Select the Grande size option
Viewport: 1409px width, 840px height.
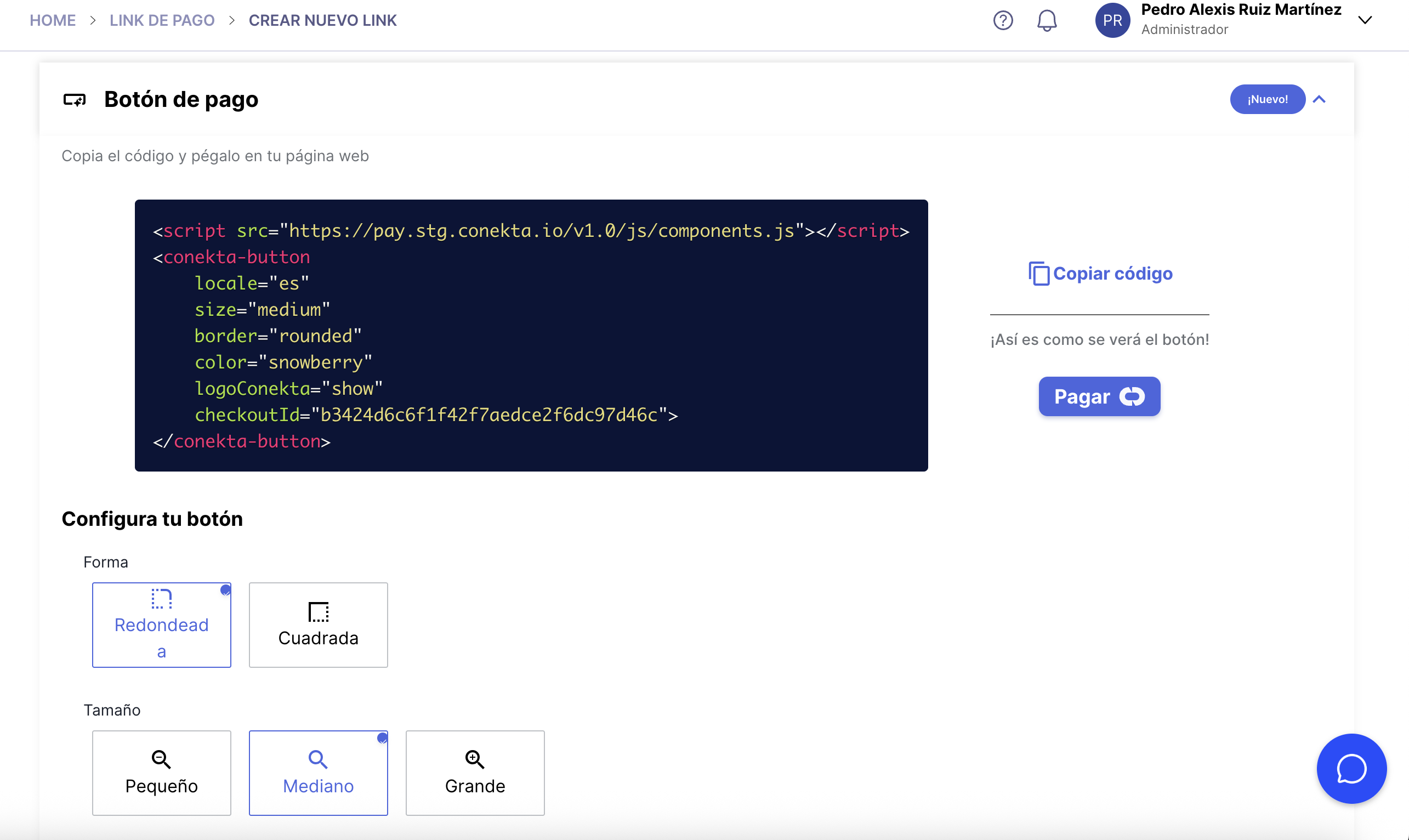tap(475, 773)
